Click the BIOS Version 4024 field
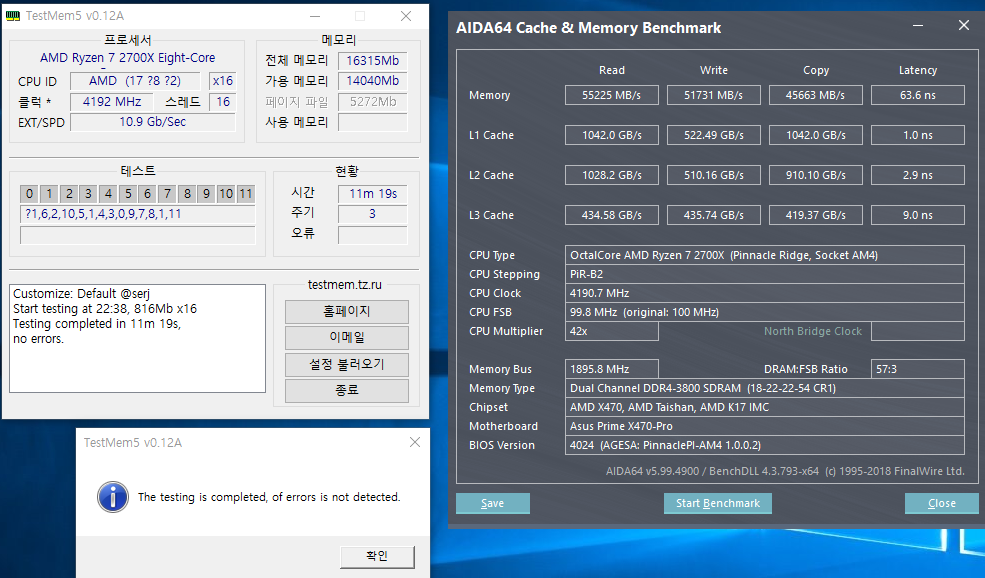985x578 pixels. coord(765,445)
